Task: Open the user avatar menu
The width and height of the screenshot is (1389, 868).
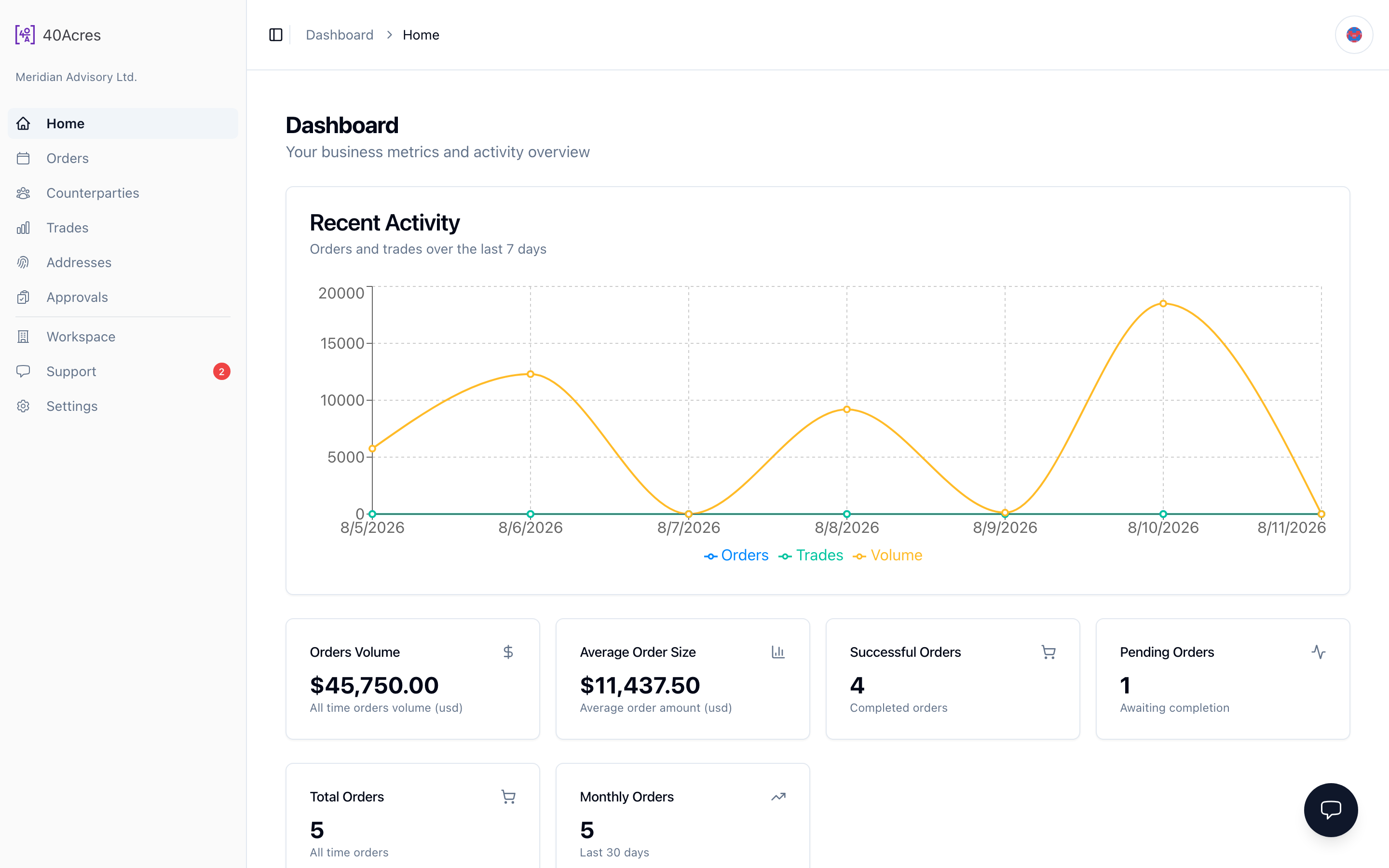Action: click(x=1353, y=35)
